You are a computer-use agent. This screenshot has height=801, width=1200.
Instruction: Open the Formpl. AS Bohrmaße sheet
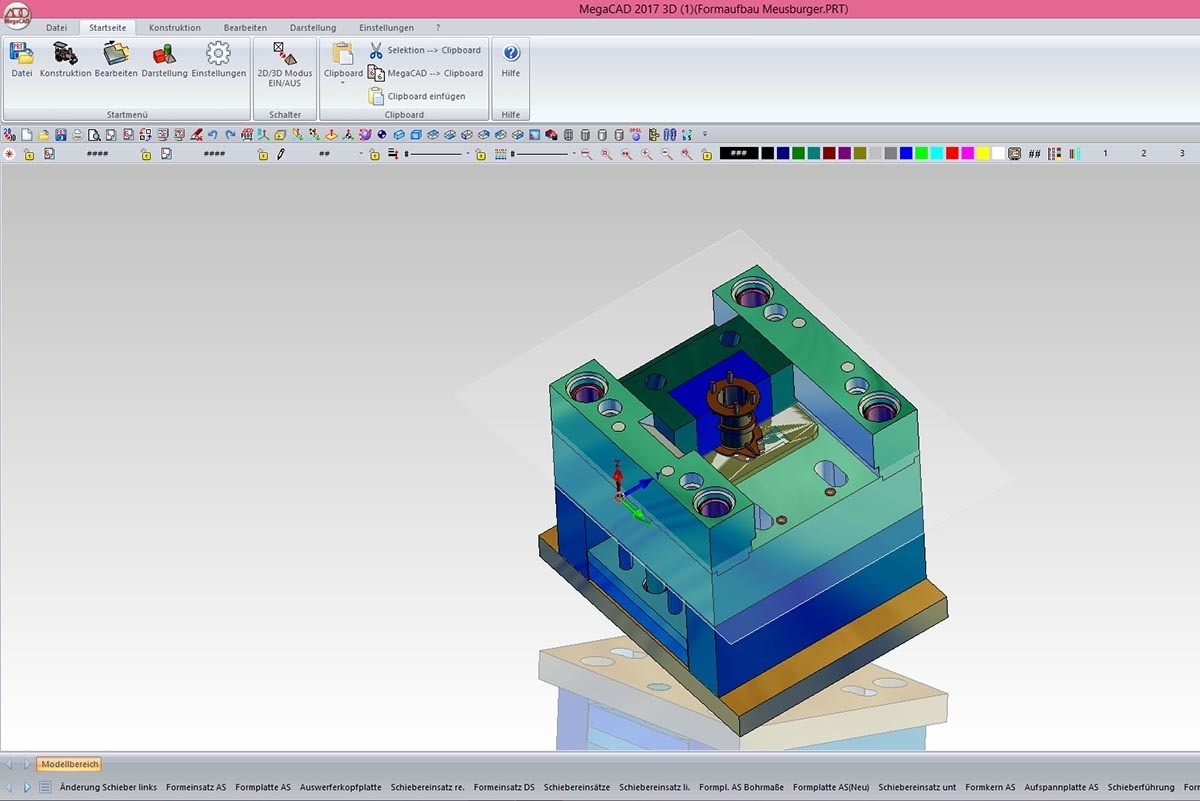tap(741, 787)
